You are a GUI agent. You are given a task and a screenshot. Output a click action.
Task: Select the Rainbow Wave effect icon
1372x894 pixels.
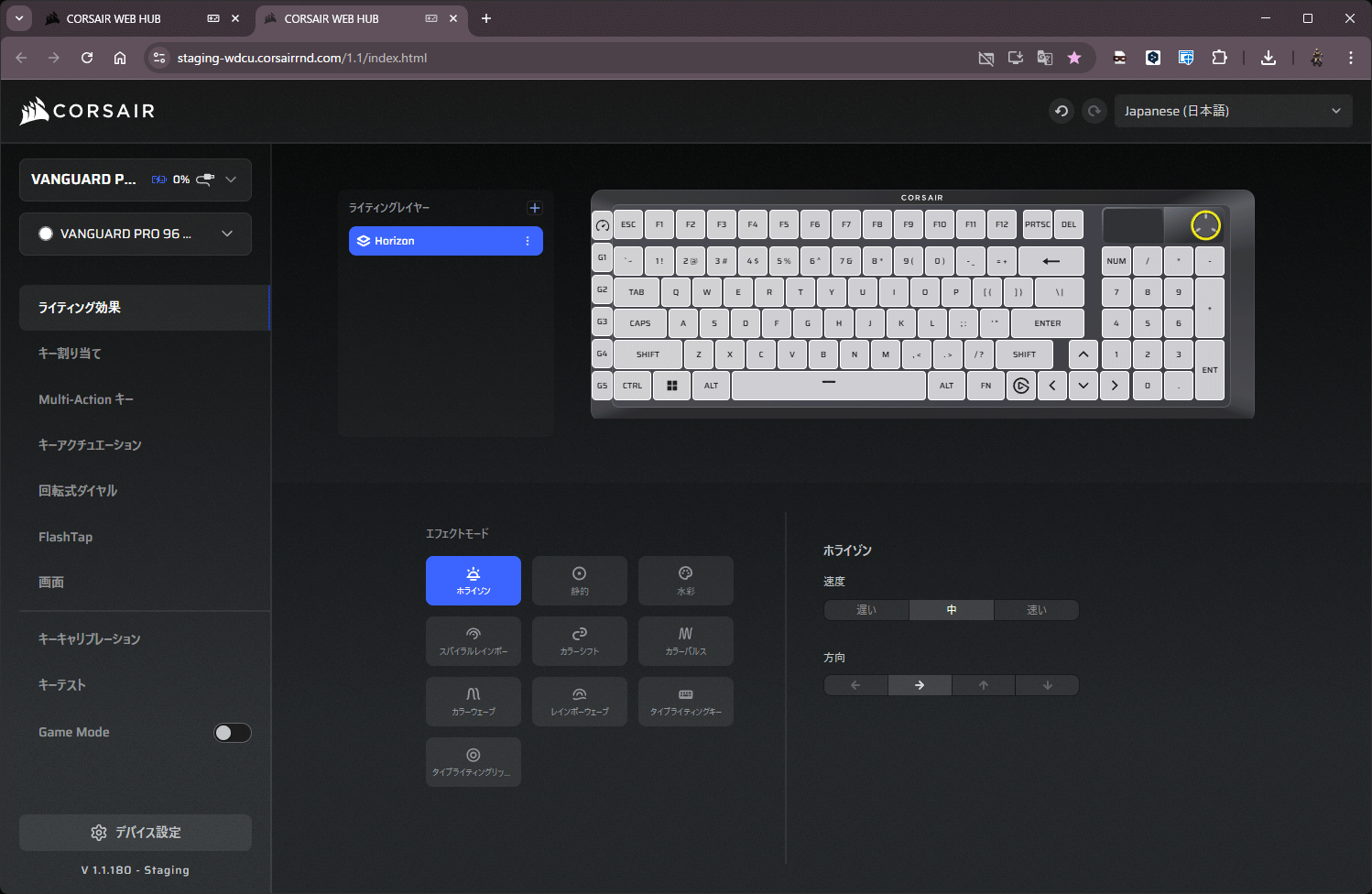click(x=580, y=694)
